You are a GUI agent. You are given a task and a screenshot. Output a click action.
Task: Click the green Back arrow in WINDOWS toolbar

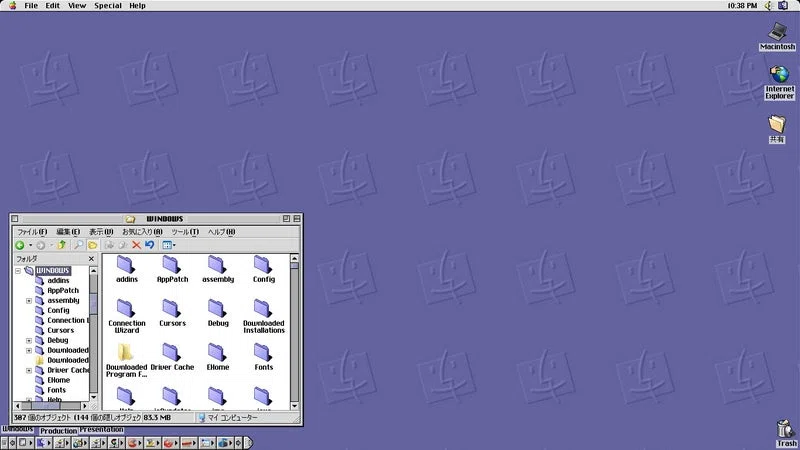(x=20, y=245)
